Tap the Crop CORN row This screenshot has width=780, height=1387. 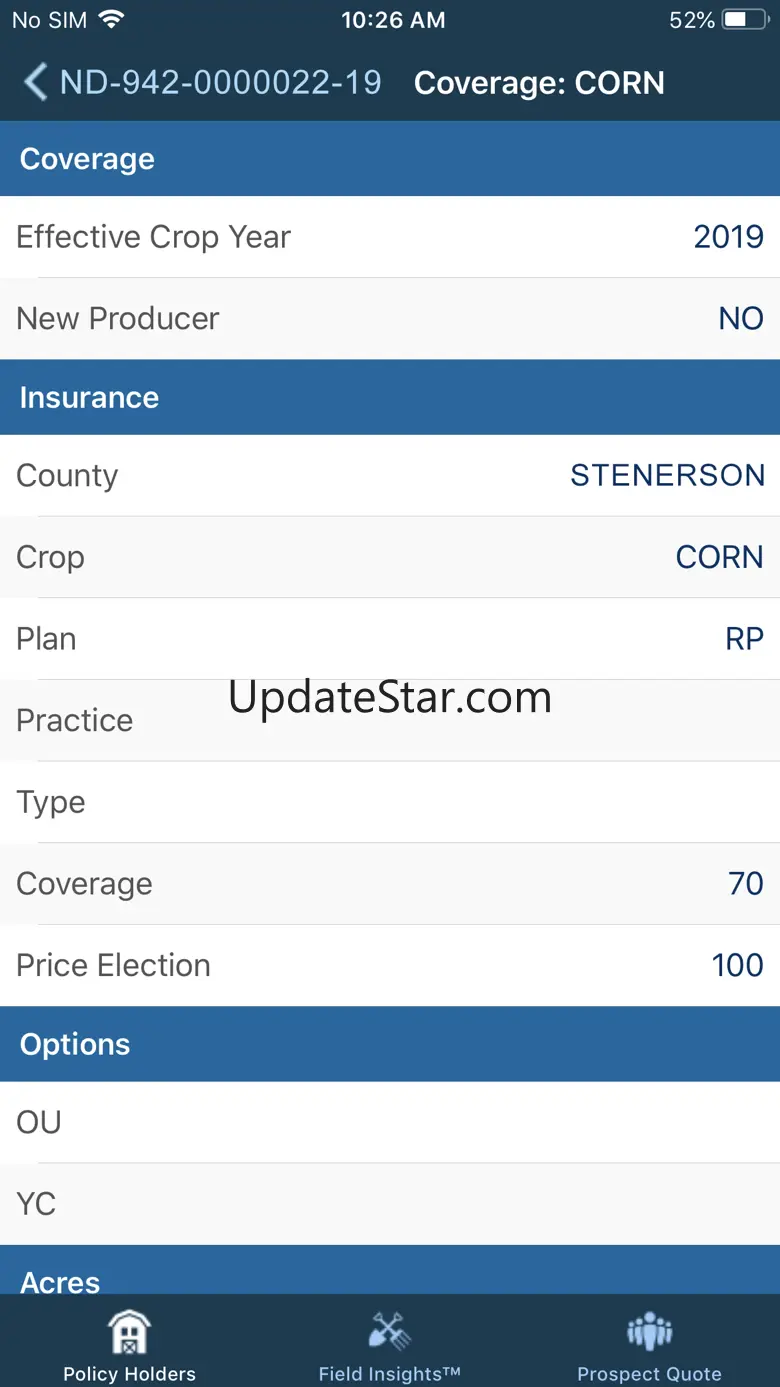390,557
